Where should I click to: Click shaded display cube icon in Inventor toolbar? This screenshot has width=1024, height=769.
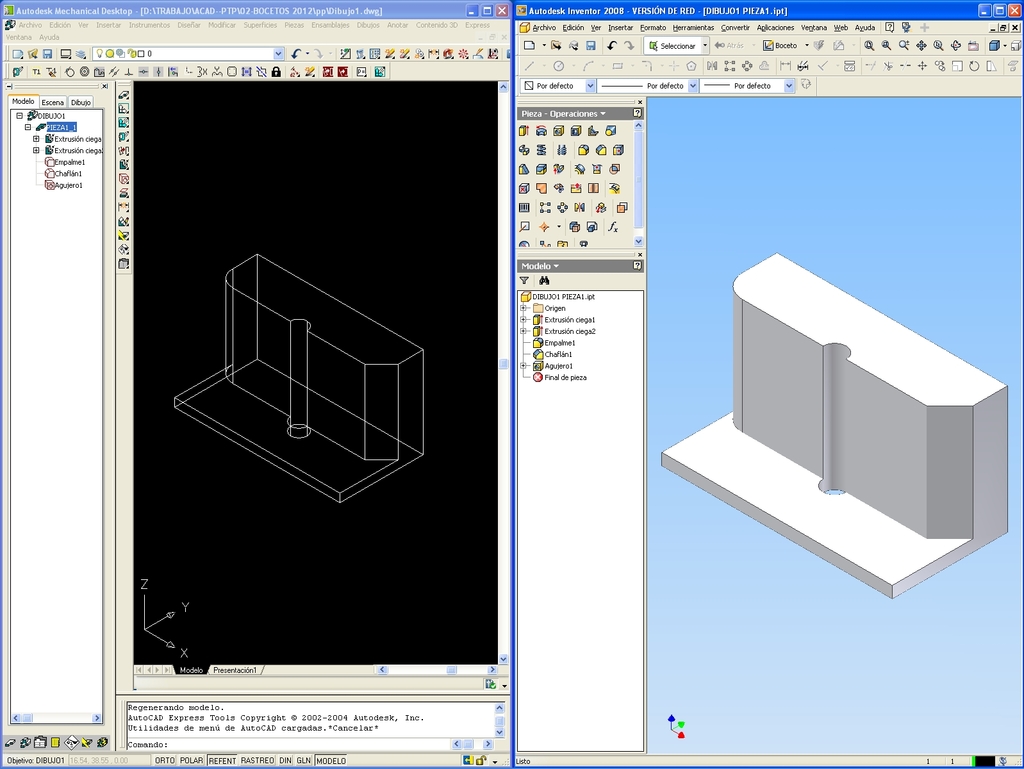(994, 46)
